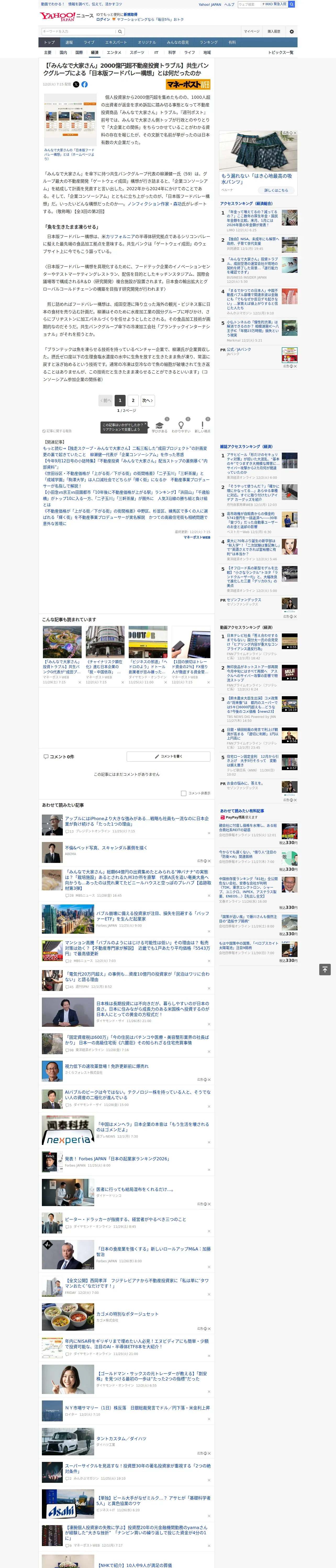Open the エキスパート tab

click(x=116, y=43)
